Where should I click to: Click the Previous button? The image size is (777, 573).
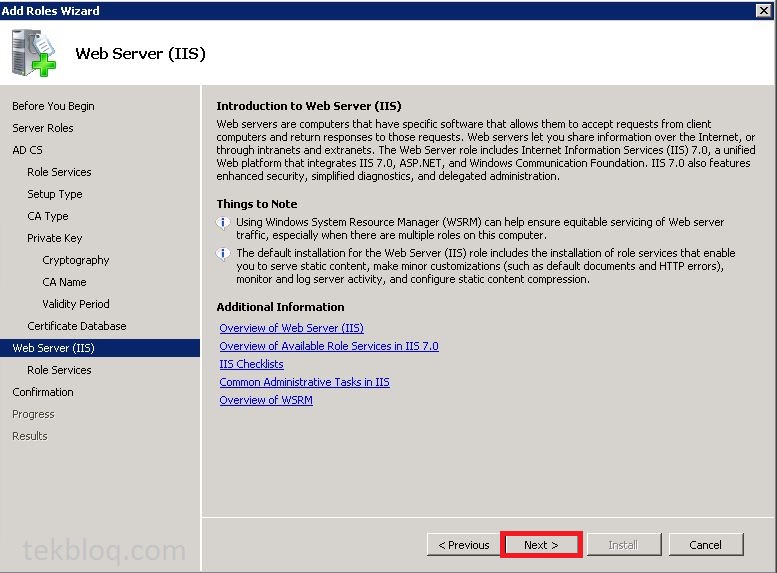[x=463, y=545]
